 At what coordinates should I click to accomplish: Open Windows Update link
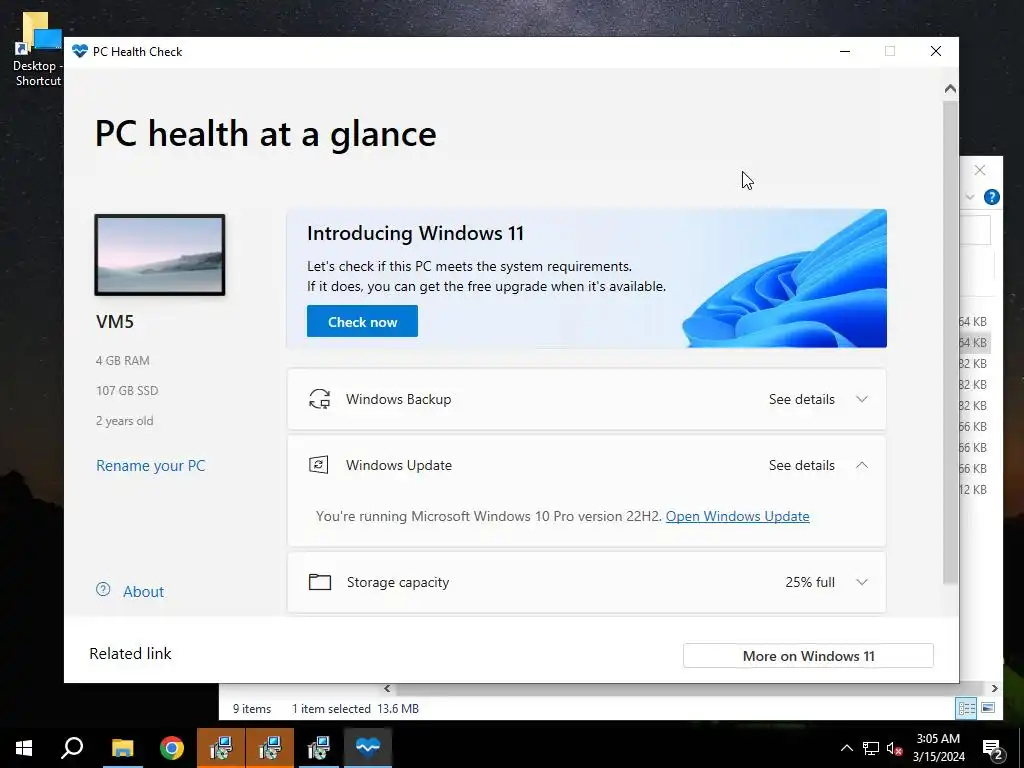[737, 516]
